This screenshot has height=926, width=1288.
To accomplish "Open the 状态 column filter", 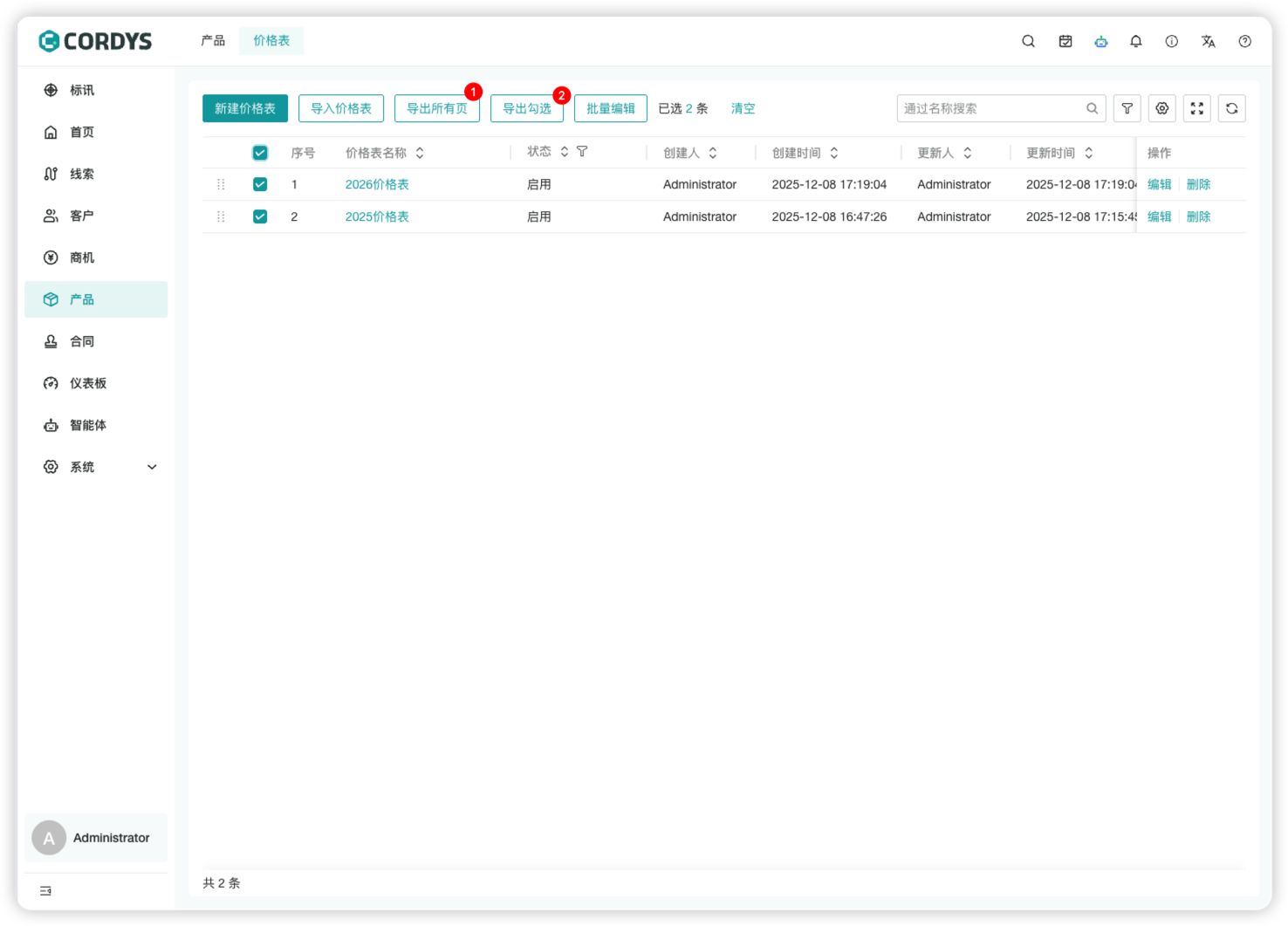I will click(x=582, y=152).
